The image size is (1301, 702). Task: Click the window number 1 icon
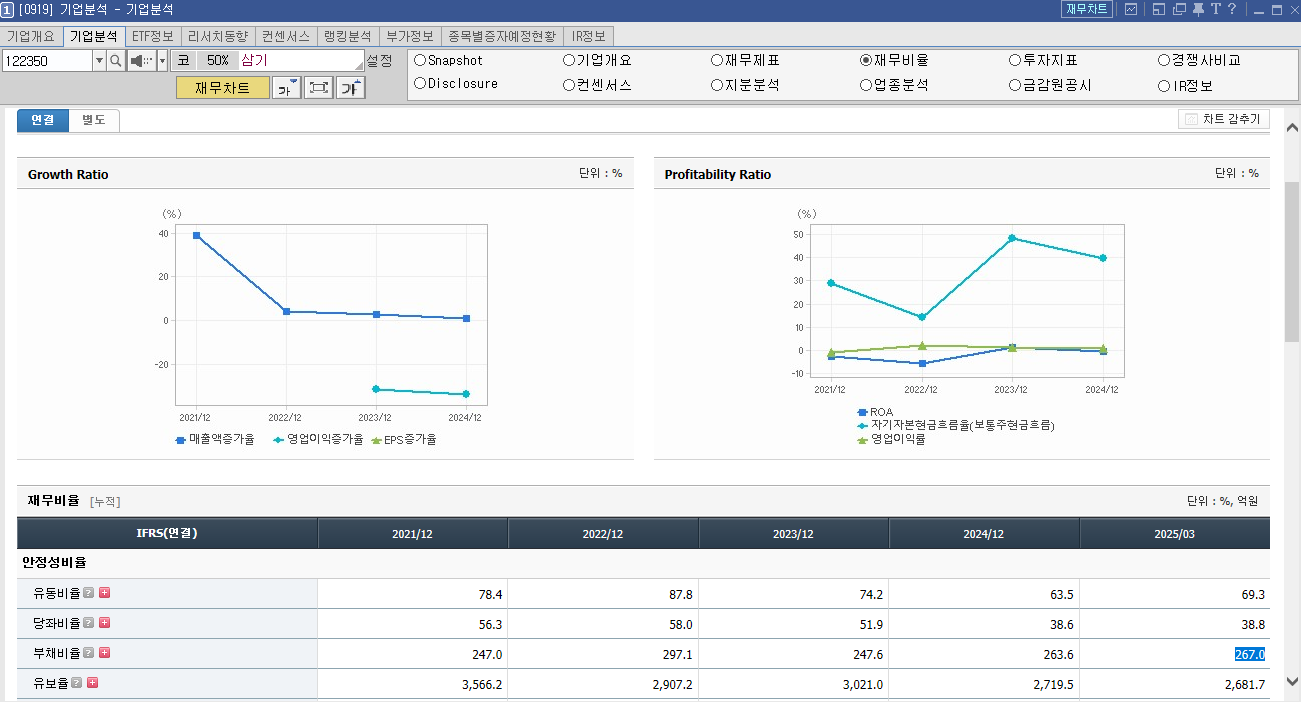click(8, 9)
